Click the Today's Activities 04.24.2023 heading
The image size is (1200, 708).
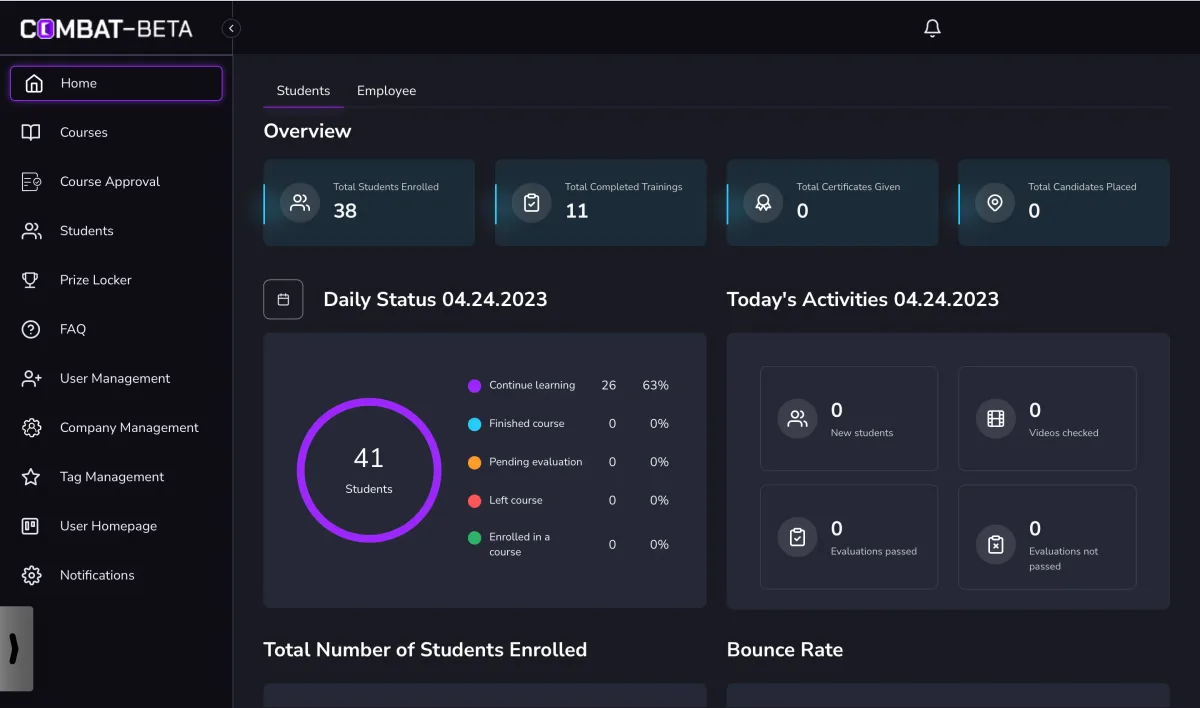point(863,299)
